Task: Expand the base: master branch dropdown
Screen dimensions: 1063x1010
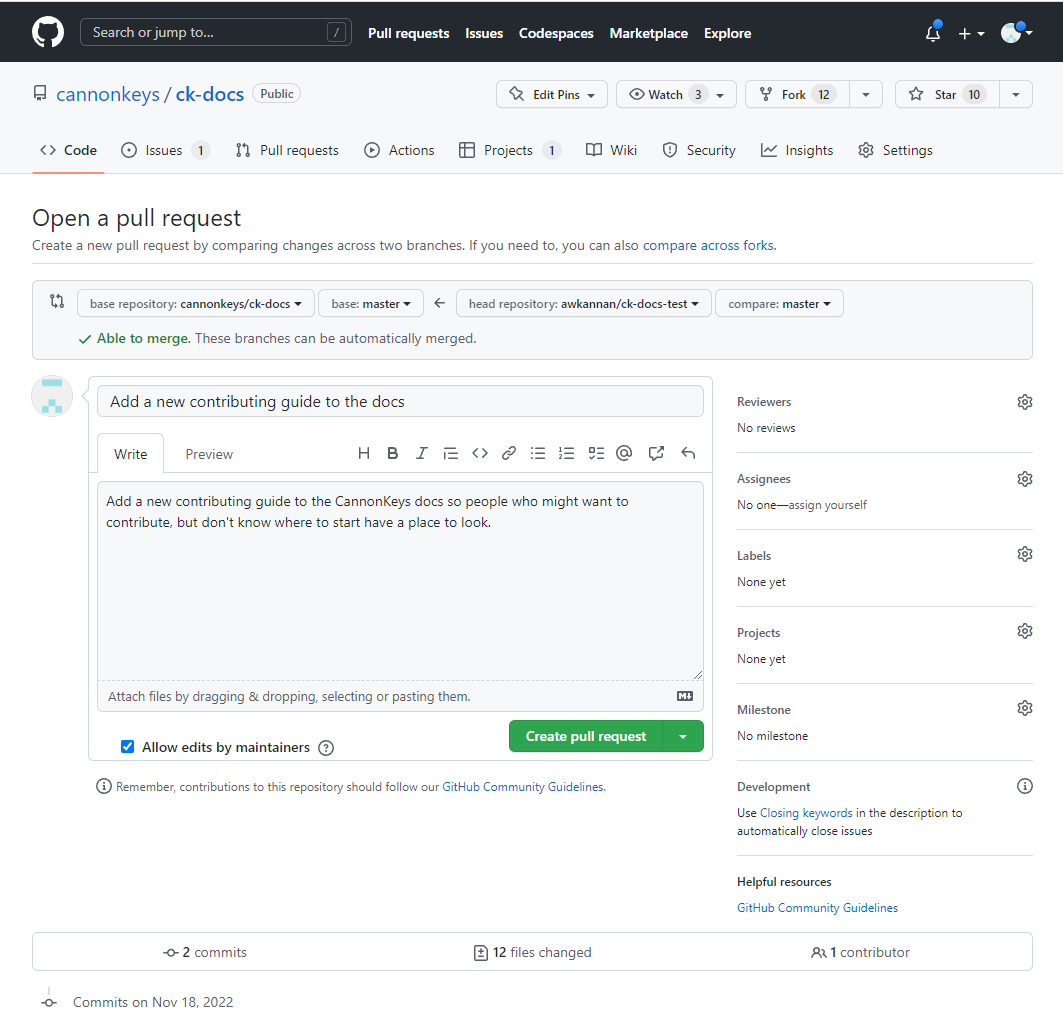Action: [371, 304]
